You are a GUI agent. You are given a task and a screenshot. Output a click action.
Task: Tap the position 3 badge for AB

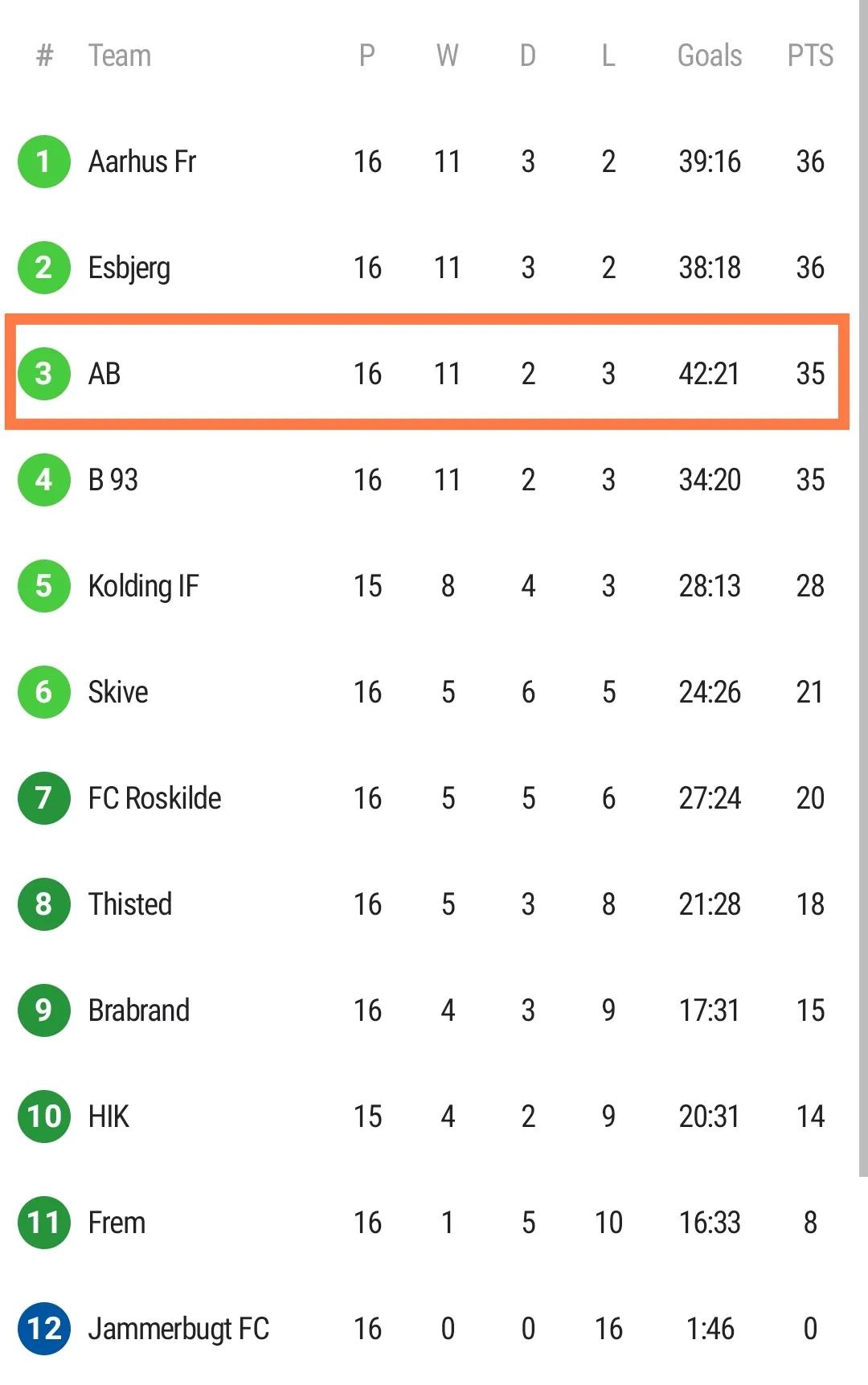[x=43, y=374]
